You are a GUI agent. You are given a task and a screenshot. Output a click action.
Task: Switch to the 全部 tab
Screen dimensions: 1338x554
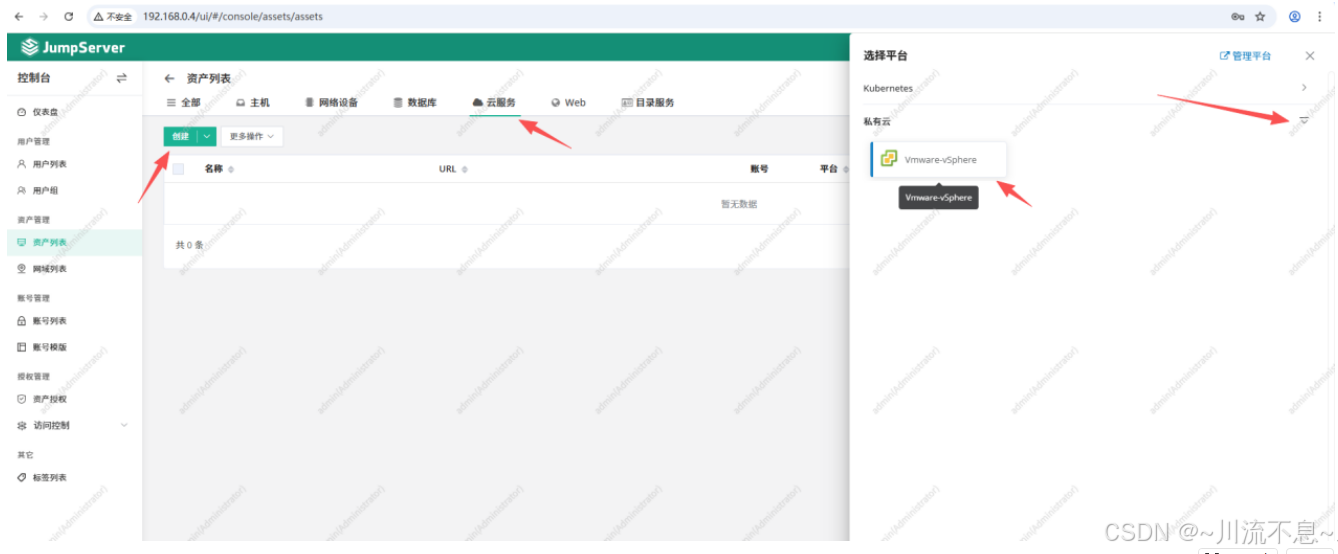[184, 102]
